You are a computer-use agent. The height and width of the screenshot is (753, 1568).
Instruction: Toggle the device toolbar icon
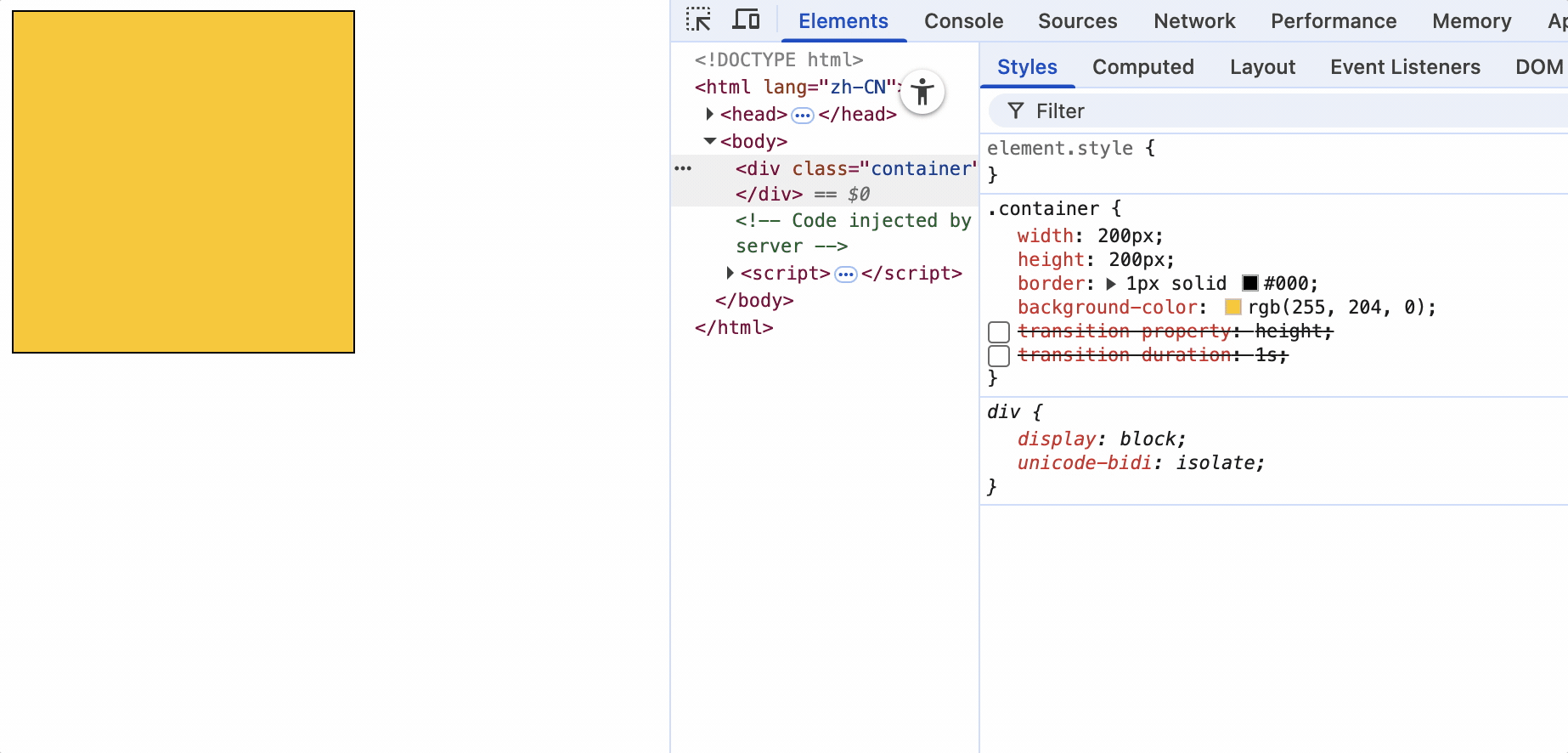pyautogui.click(x=746, y=20)
